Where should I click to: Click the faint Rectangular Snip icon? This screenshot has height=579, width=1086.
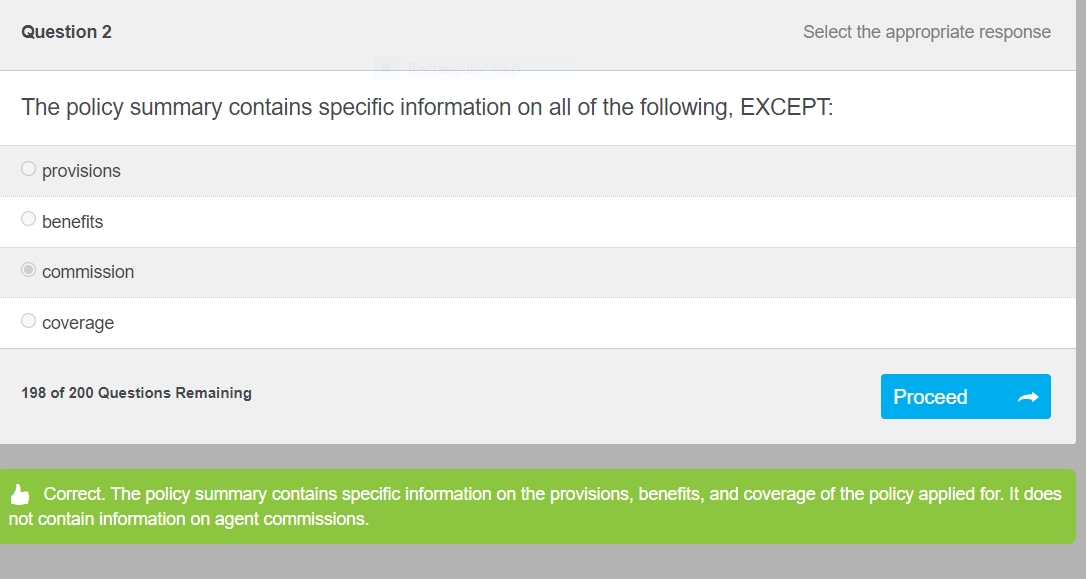tap(386, 69)
